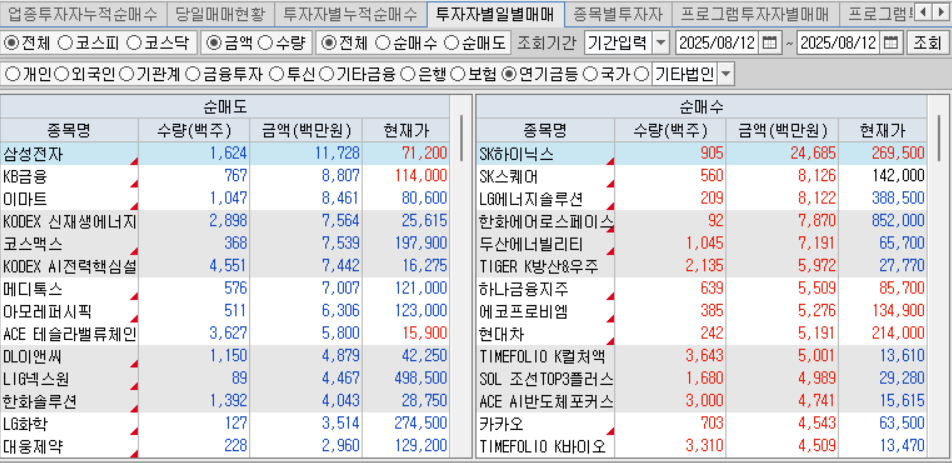Image resolution: width=952 pixels, height=463 pixels.
Task: Click the end date input field
Action: coord(839,43)
